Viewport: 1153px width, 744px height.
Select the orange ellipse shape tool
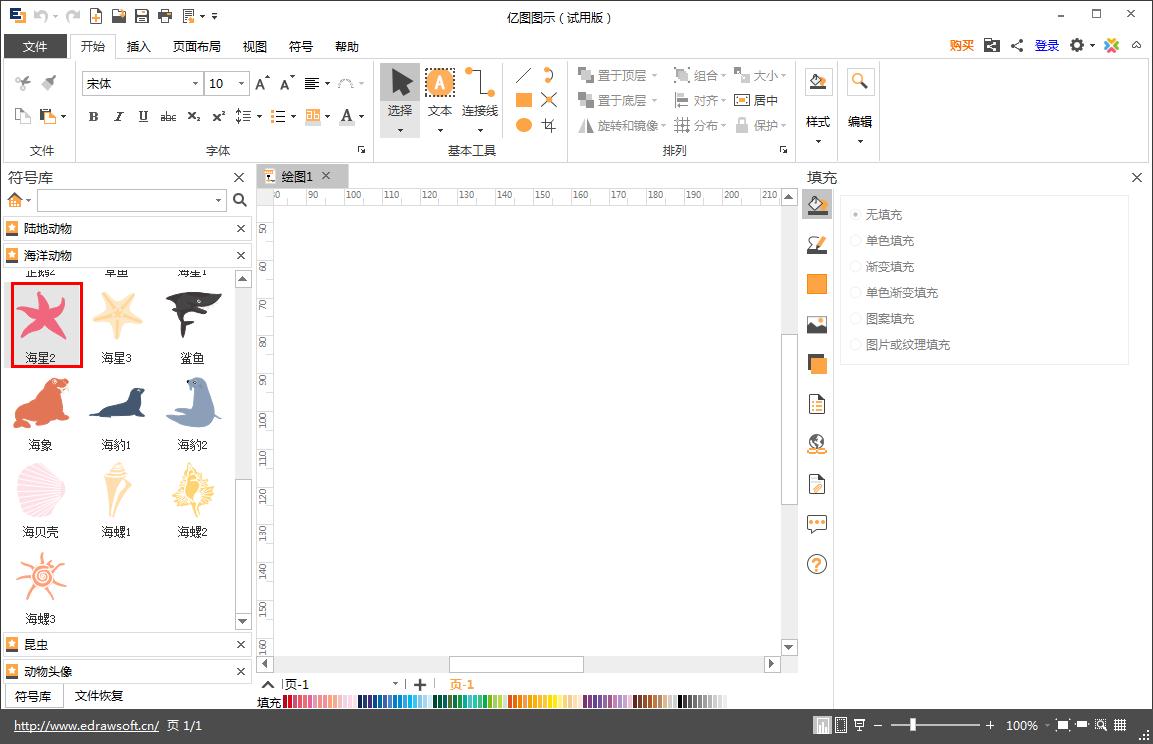tap(523, 125)
